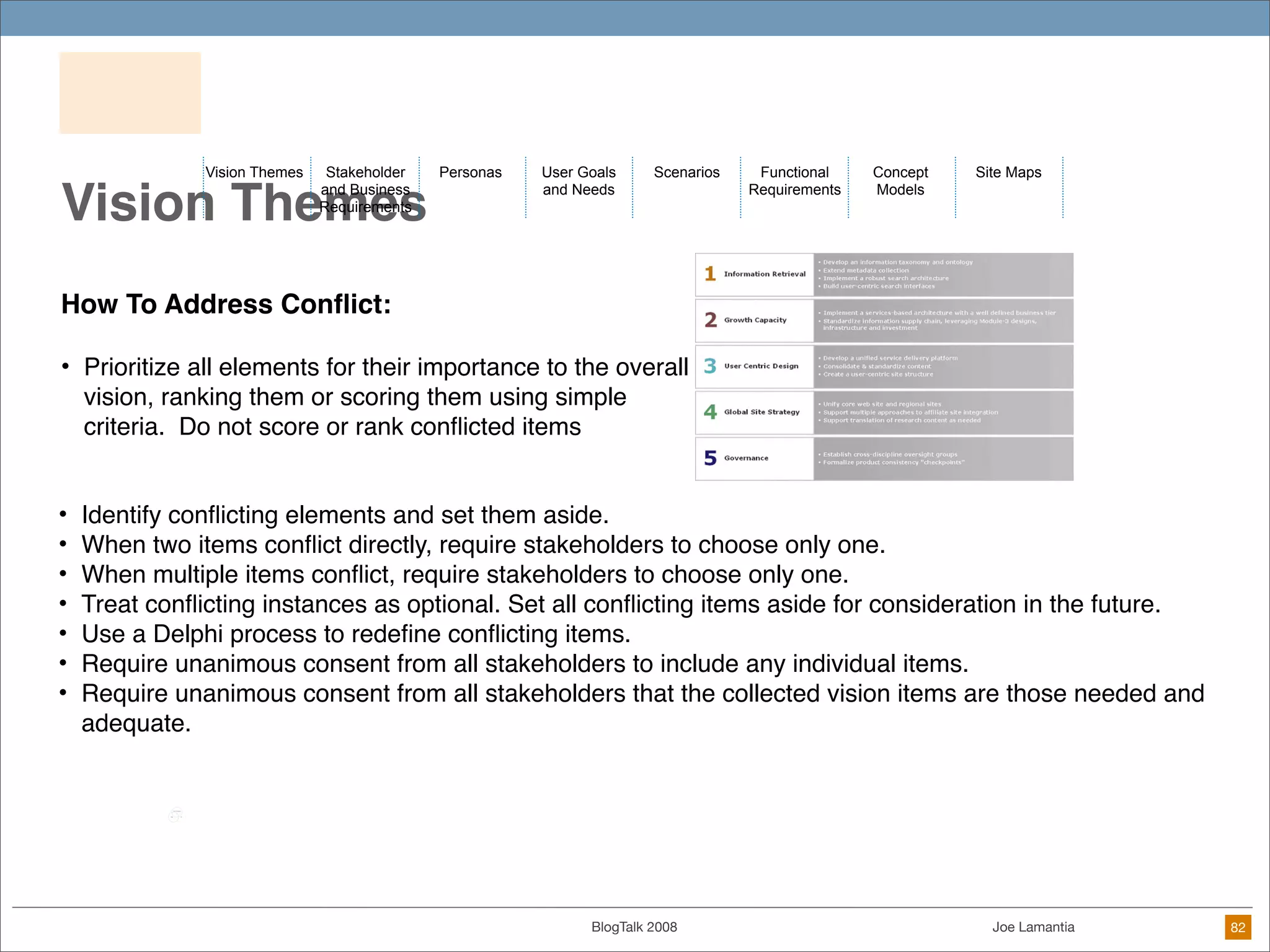The width and height of the screenshot is (1270, 952).
Task: Open the Personas tab
Action: [470, 172]
